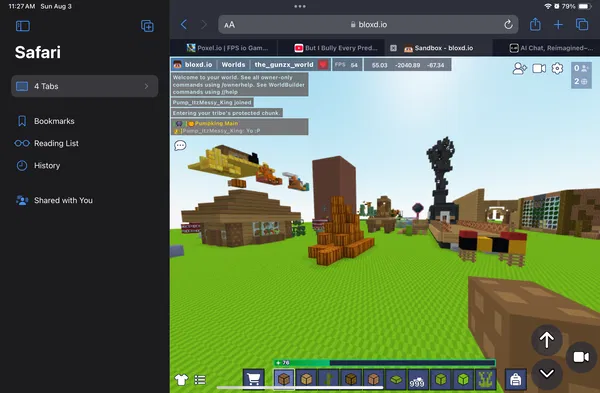600x393 pixels.
Task: Select ninth hotbar slot with bright green cube
Action: [463, 379]
